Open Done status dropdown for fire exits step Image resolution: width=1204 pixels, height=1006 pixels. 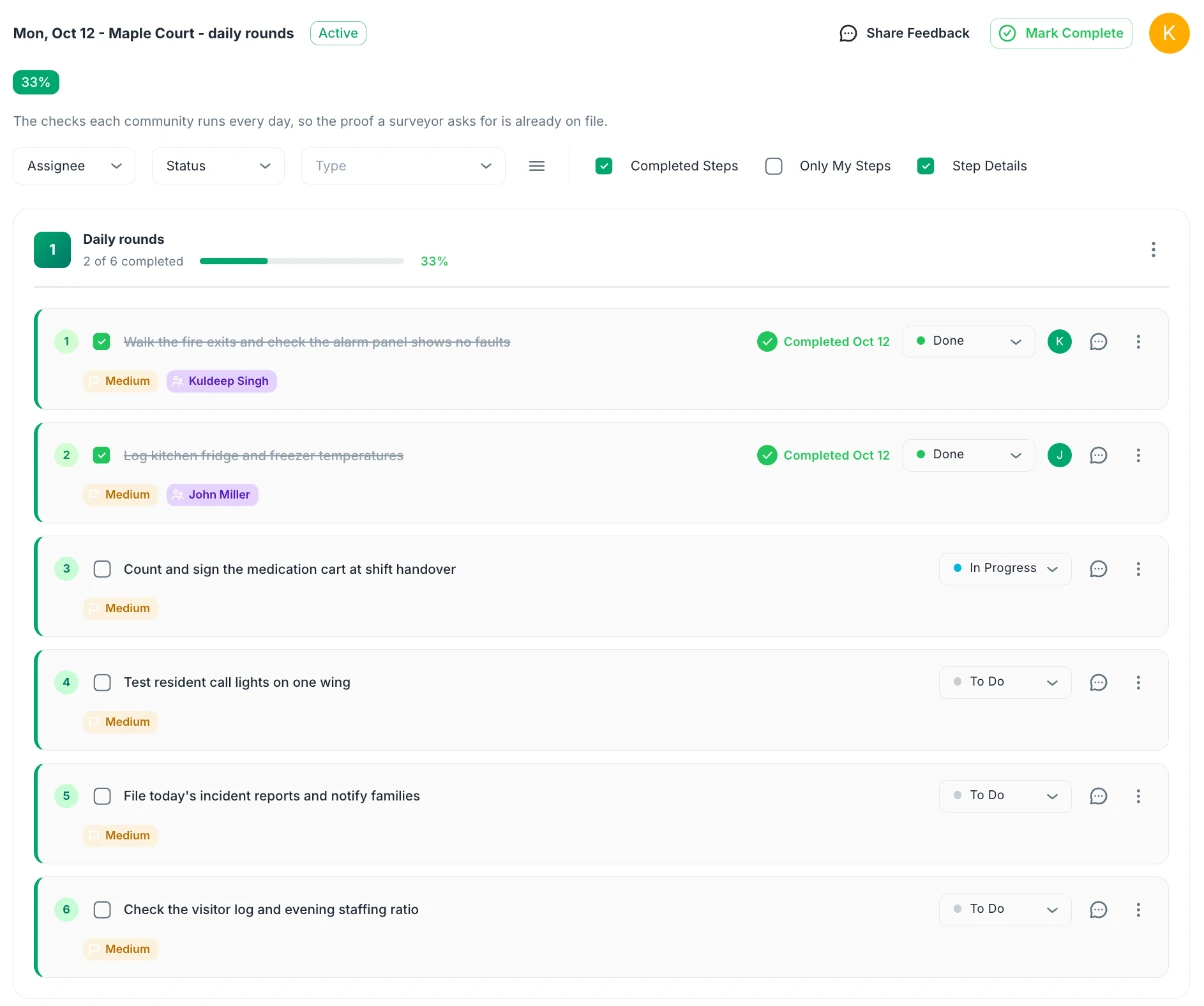(969, 341)
